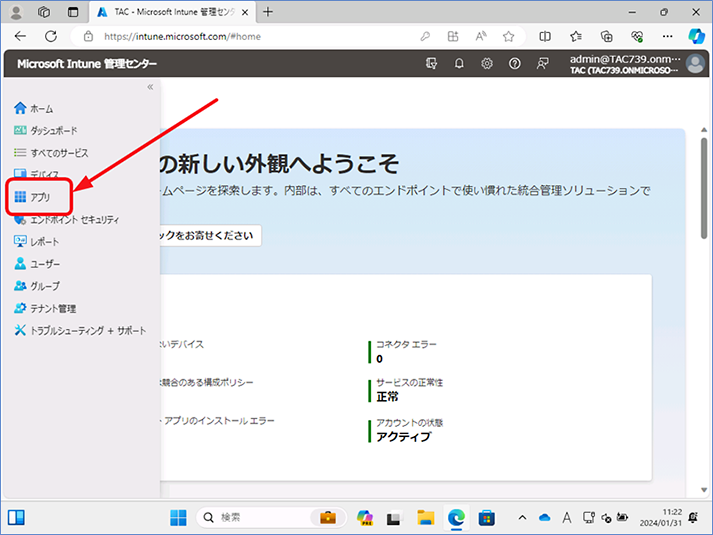This screenshot has height=535, width=713.
Task: Open the Intune notifications bell
Action: point(459,64)
